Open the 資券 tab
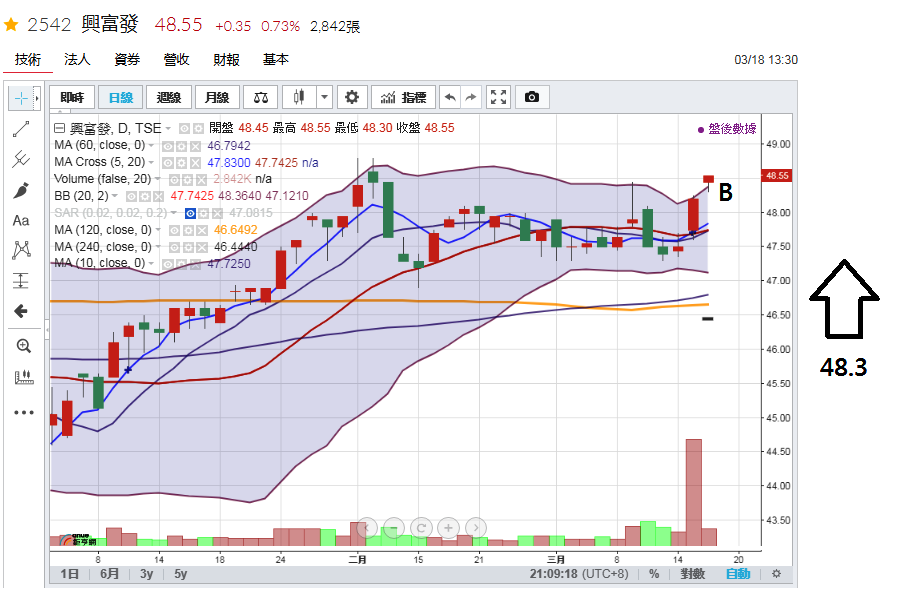This screenshot has height=600, width=900. tap(127, 60)
